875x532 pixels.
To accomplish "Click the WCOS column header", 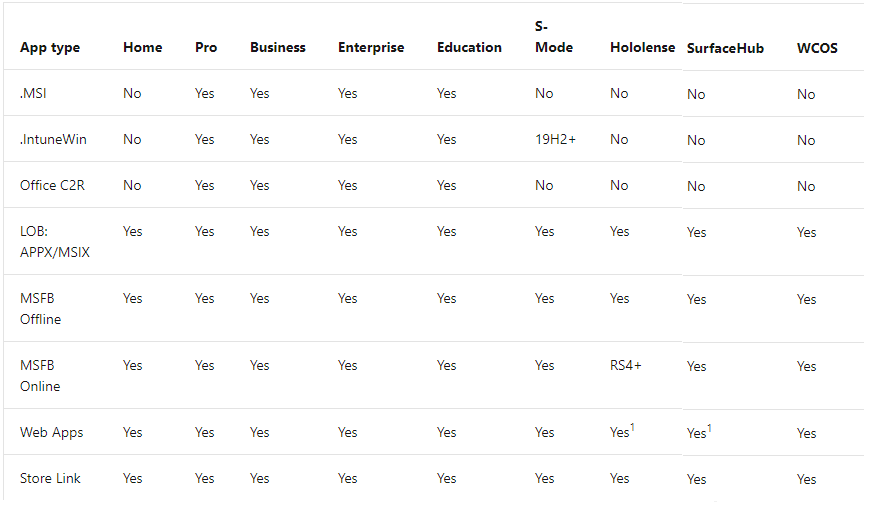I will 817,49.
